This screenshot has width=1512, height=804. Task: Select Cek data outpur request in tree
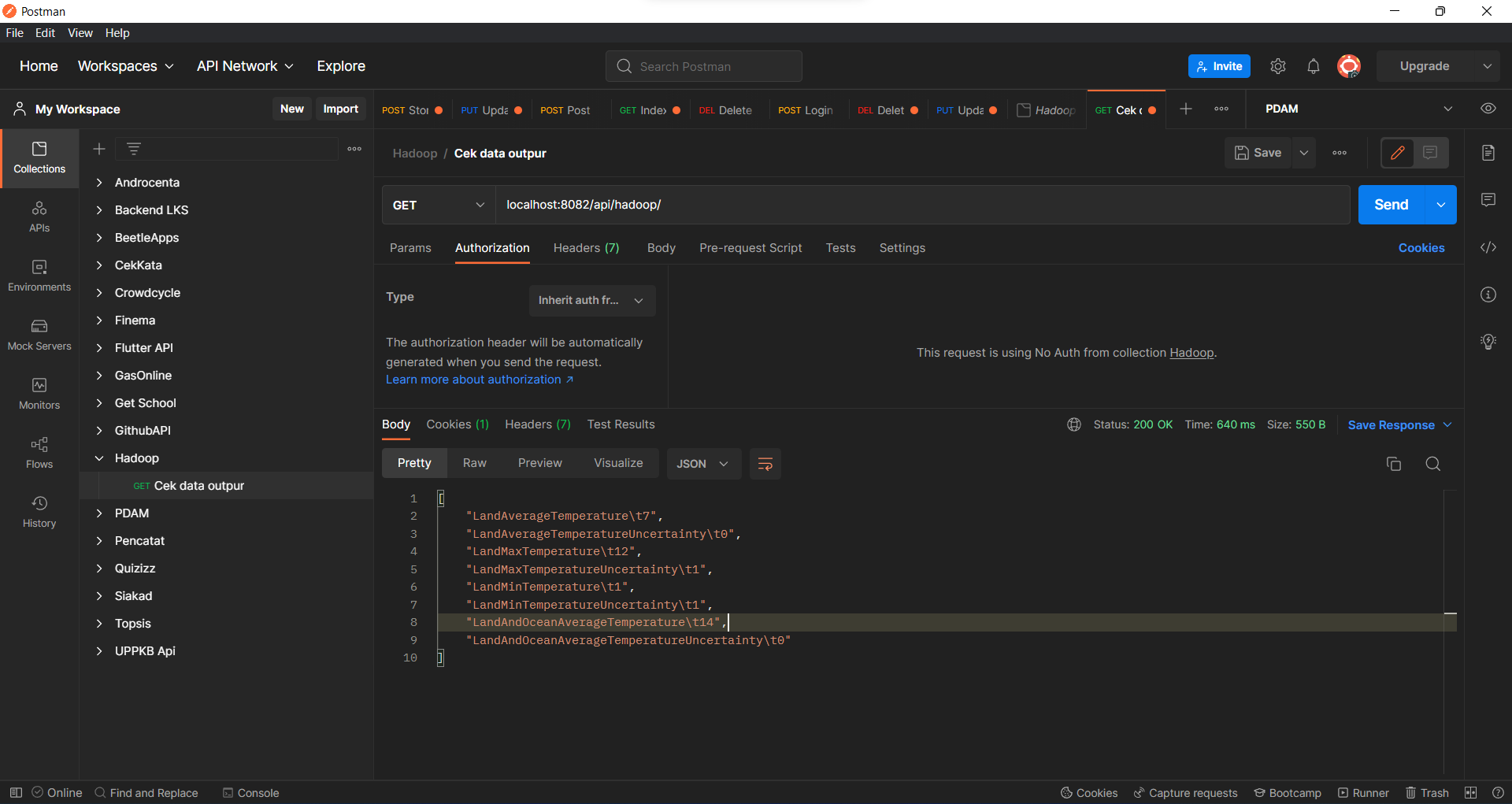click(227, 486)
